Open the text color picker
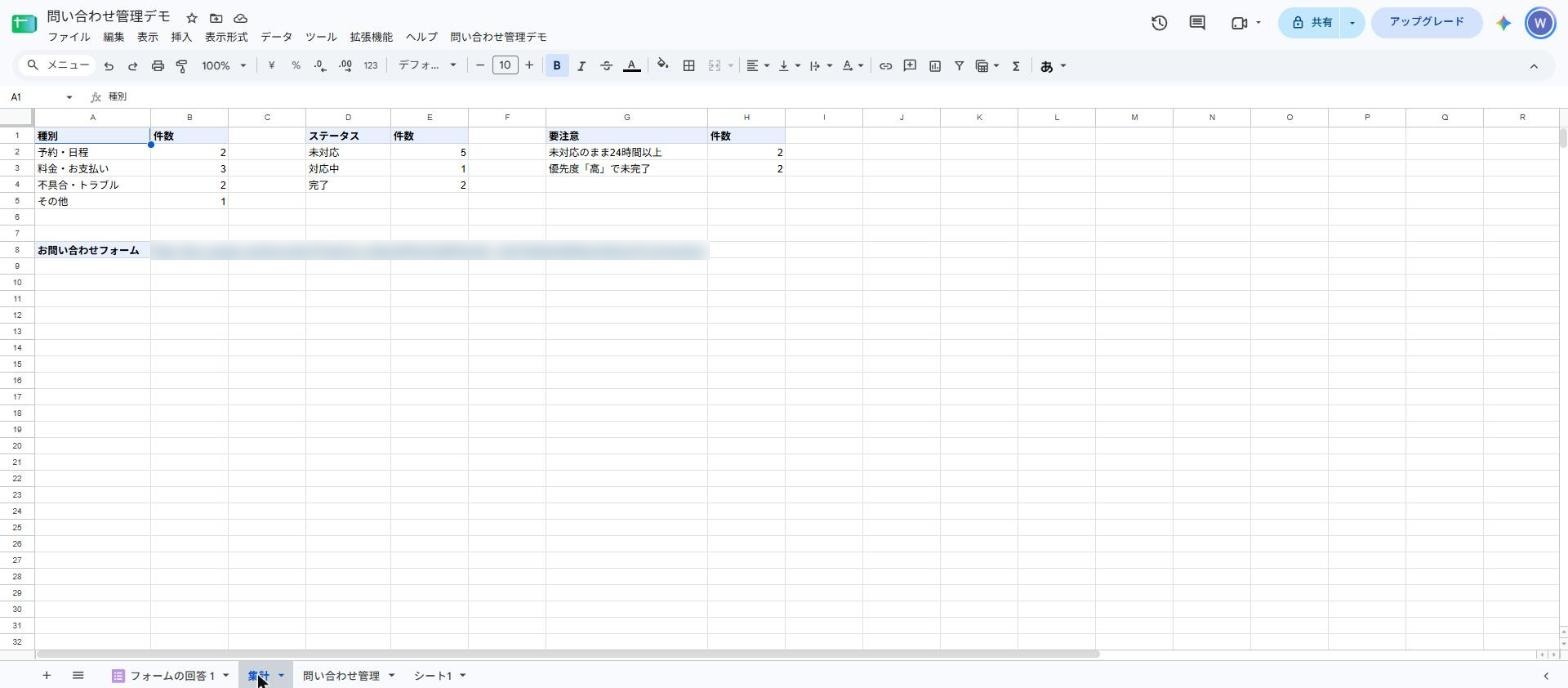The height and width of the screenshot is (688, 1568). click(632, 66)
